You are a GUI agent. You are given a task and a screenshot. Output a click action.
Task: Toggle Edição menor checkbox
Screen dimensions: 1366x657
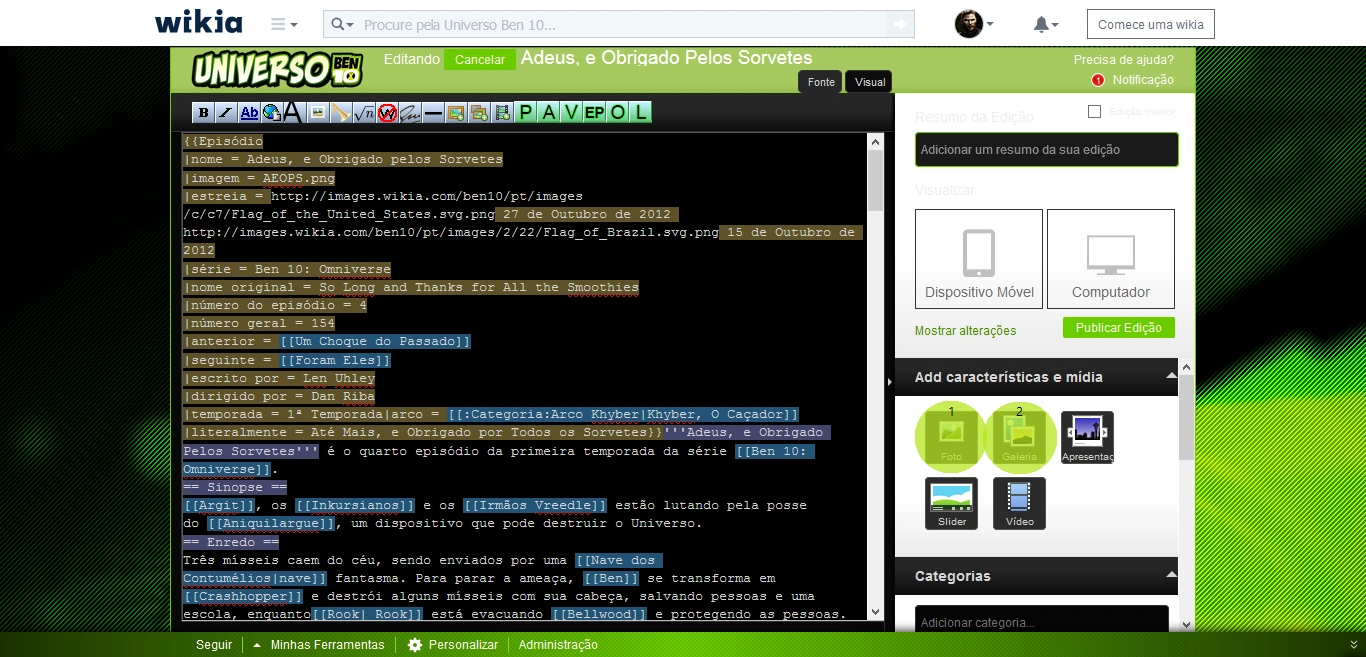[1094, 112]
